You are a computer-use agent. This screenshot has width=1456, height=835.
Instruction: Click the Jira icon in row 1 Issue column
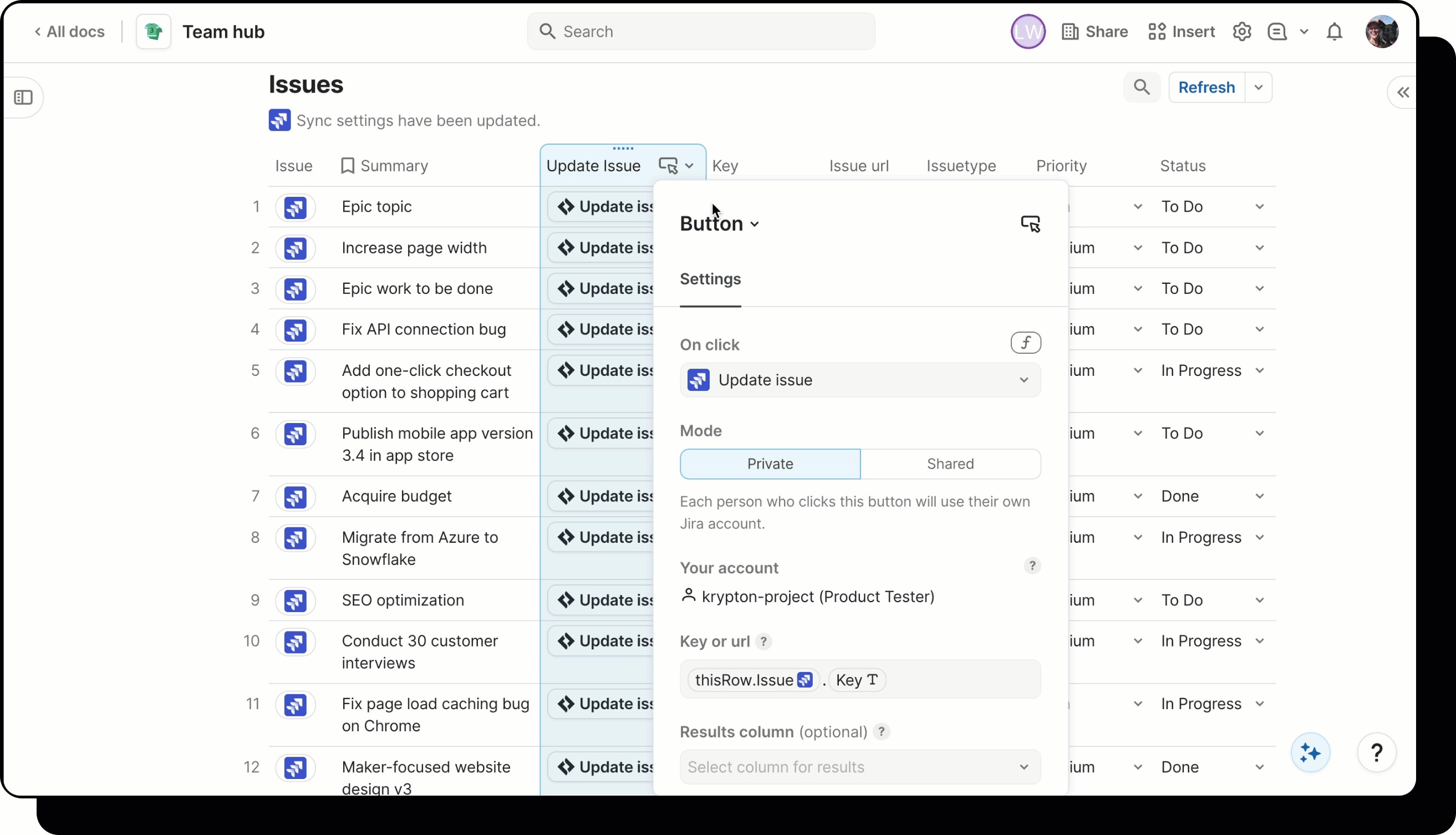(296, 207)
